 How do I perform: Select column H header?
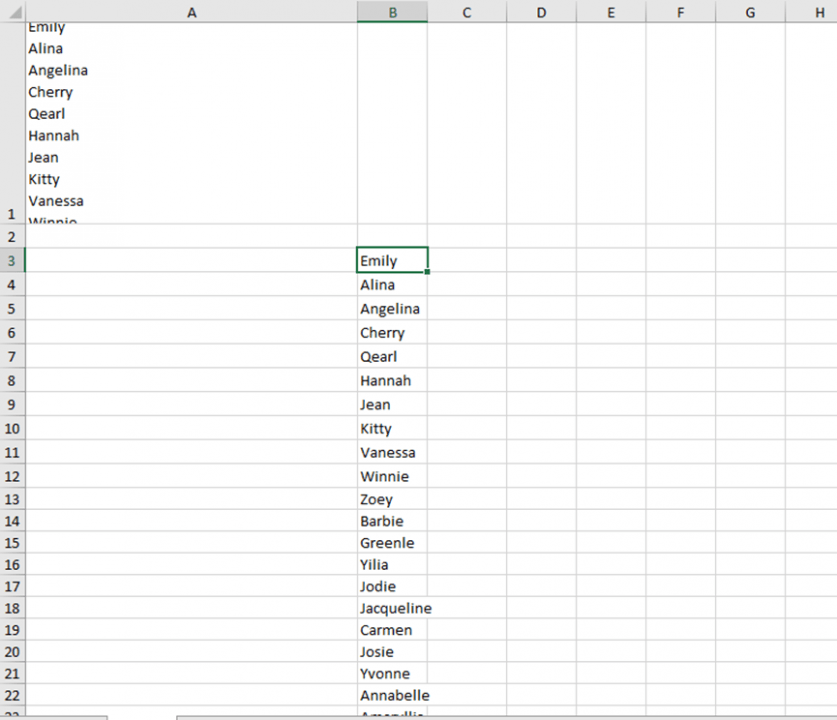pyautogui.click(x=816, y=12)
